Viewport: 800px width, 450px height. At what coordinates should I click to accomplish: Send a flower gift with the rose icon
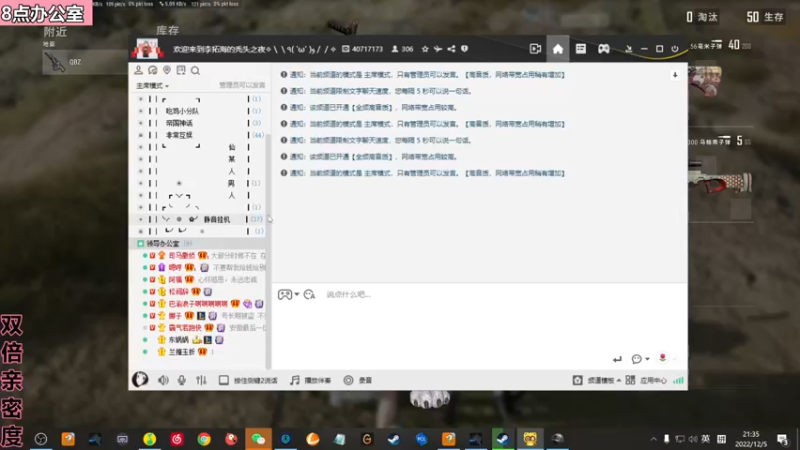click(663, 358)
